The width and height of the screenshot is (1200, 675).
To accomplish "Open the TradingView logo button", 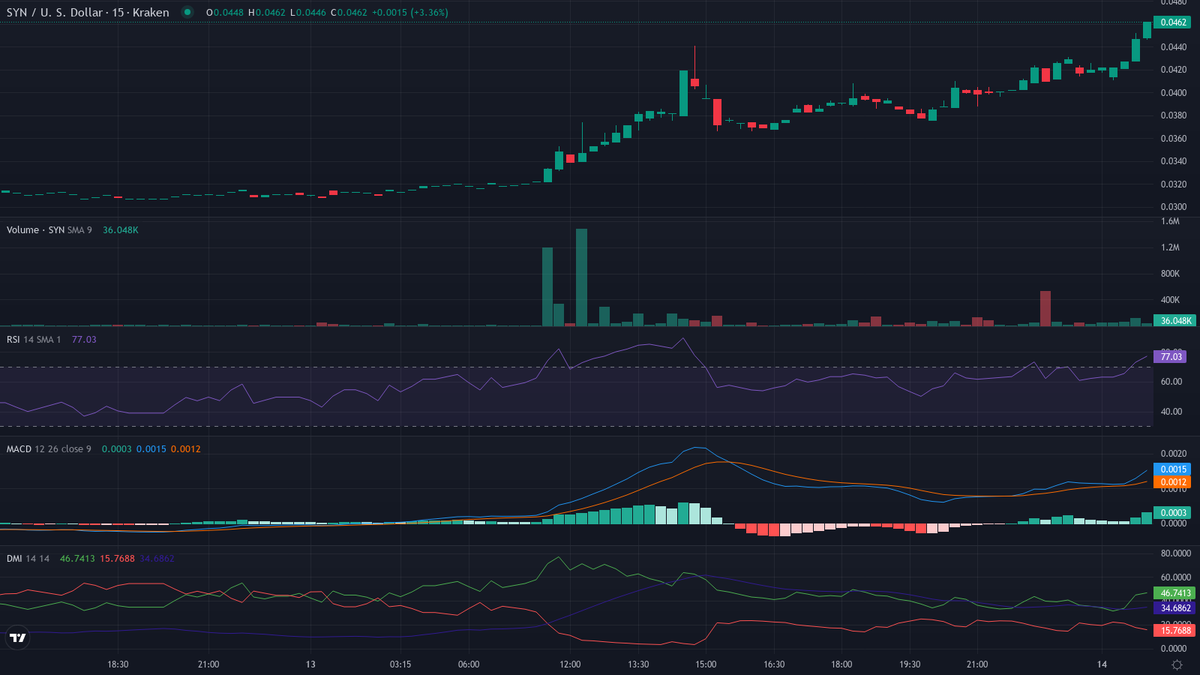I will coord(18,637).
